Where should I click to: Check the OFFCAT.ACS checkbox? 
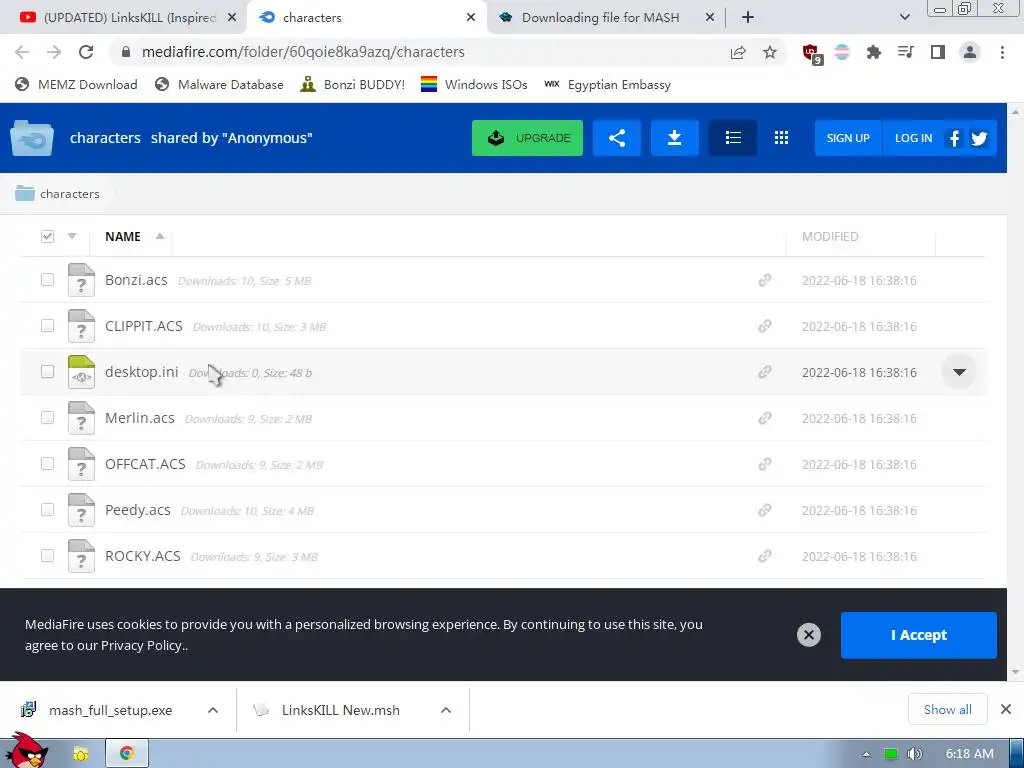tap(47, 464)
